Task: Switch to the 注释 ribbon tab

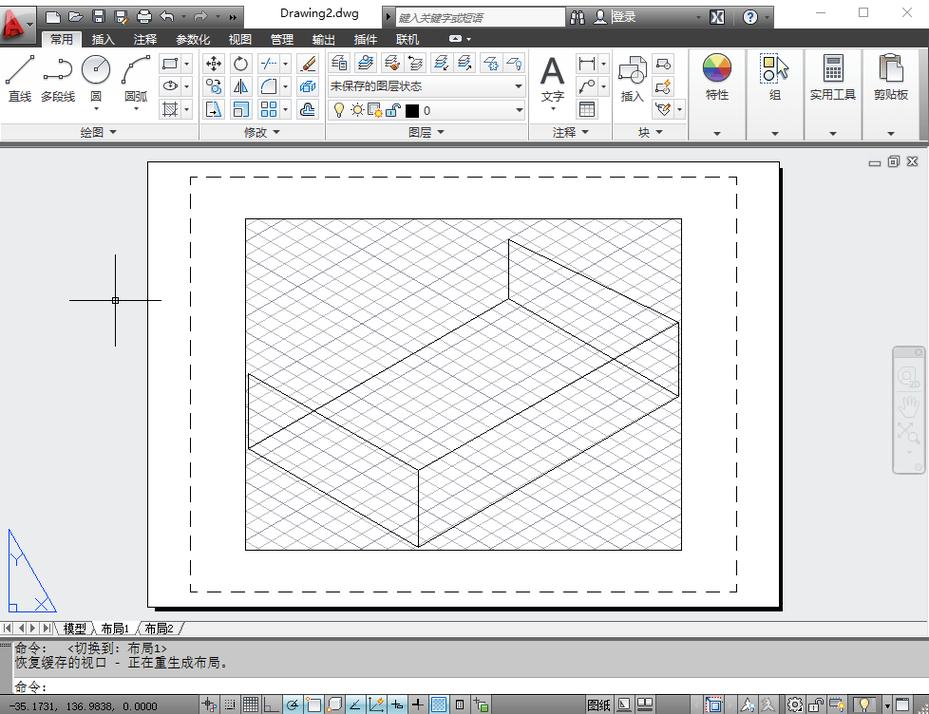Action: pyautogui.click(x=145, y=40)
